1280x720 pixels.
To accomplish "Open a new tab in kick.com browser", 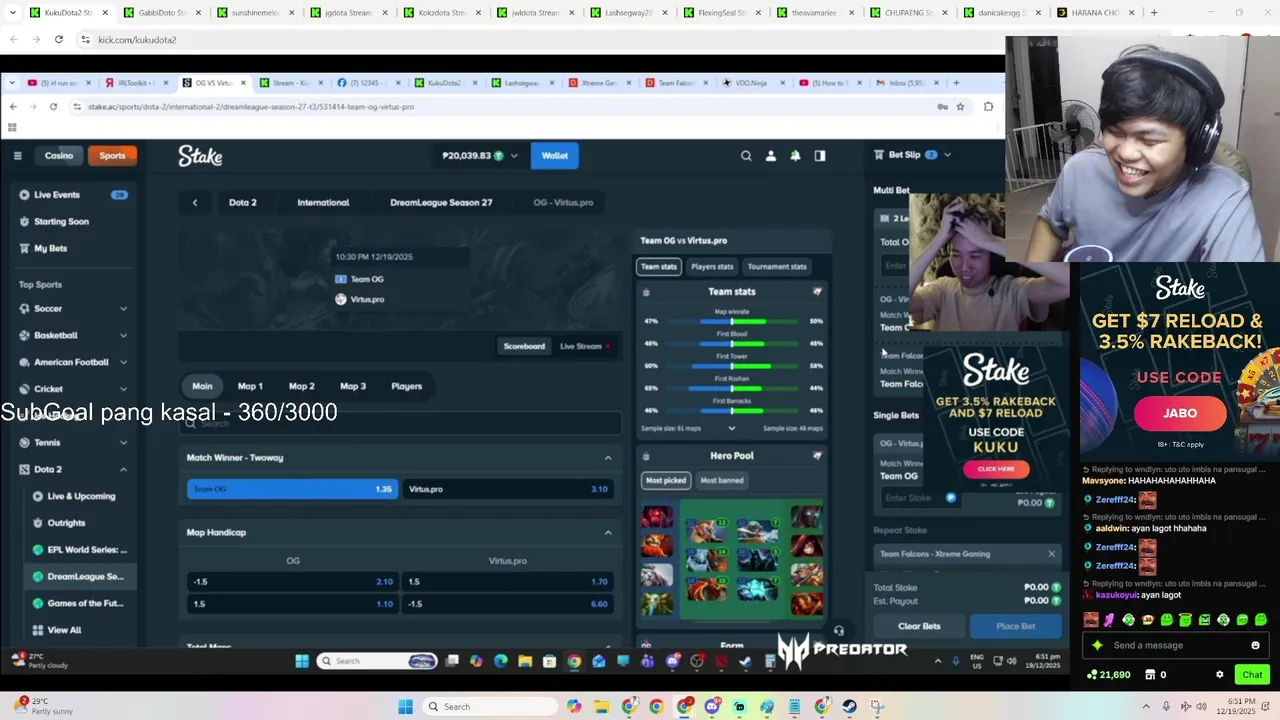I will click(x=1154, y=13).
